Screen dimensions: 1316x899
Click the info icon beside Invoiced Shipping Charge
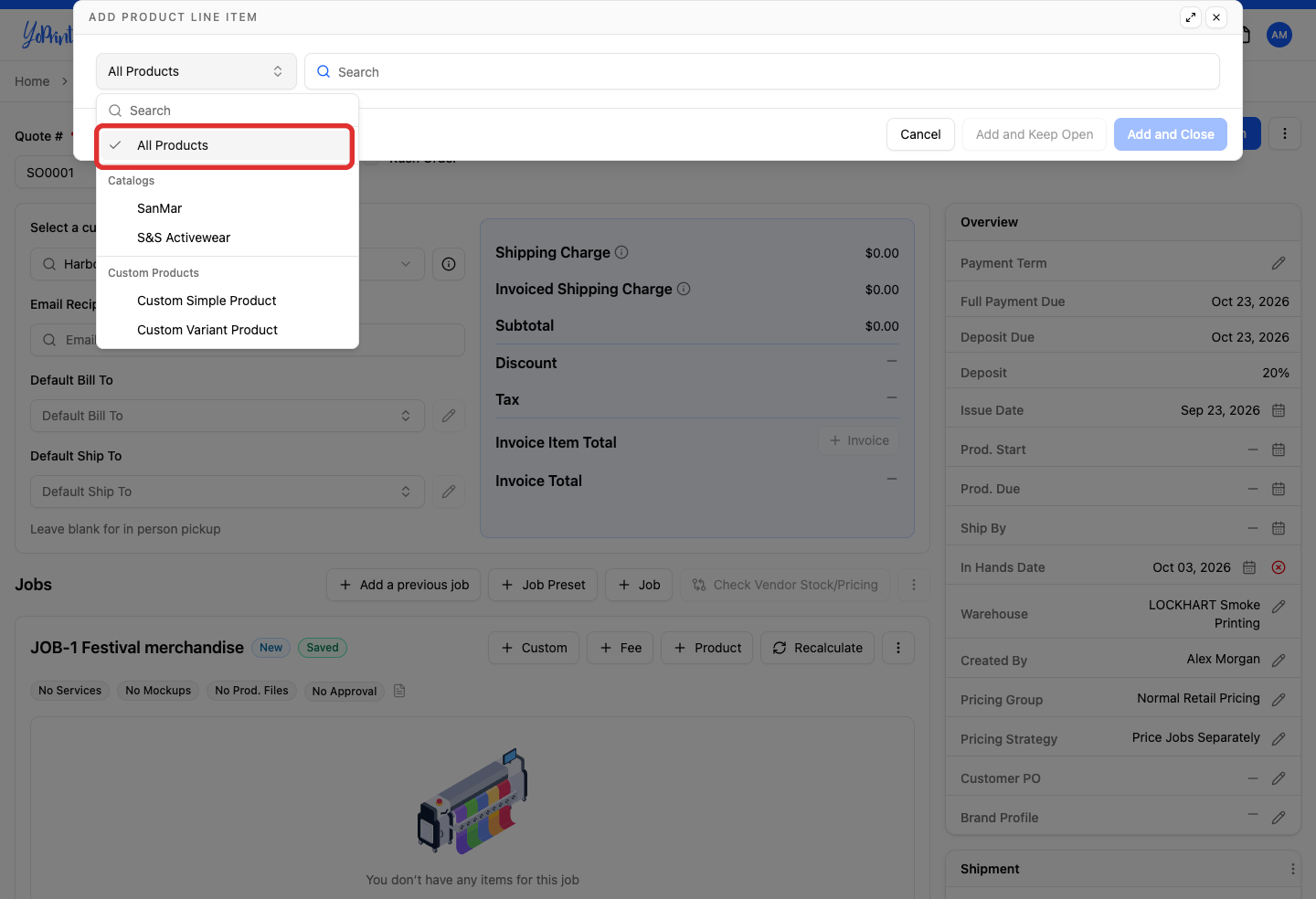pyautogui.click(x=684, y=289)
